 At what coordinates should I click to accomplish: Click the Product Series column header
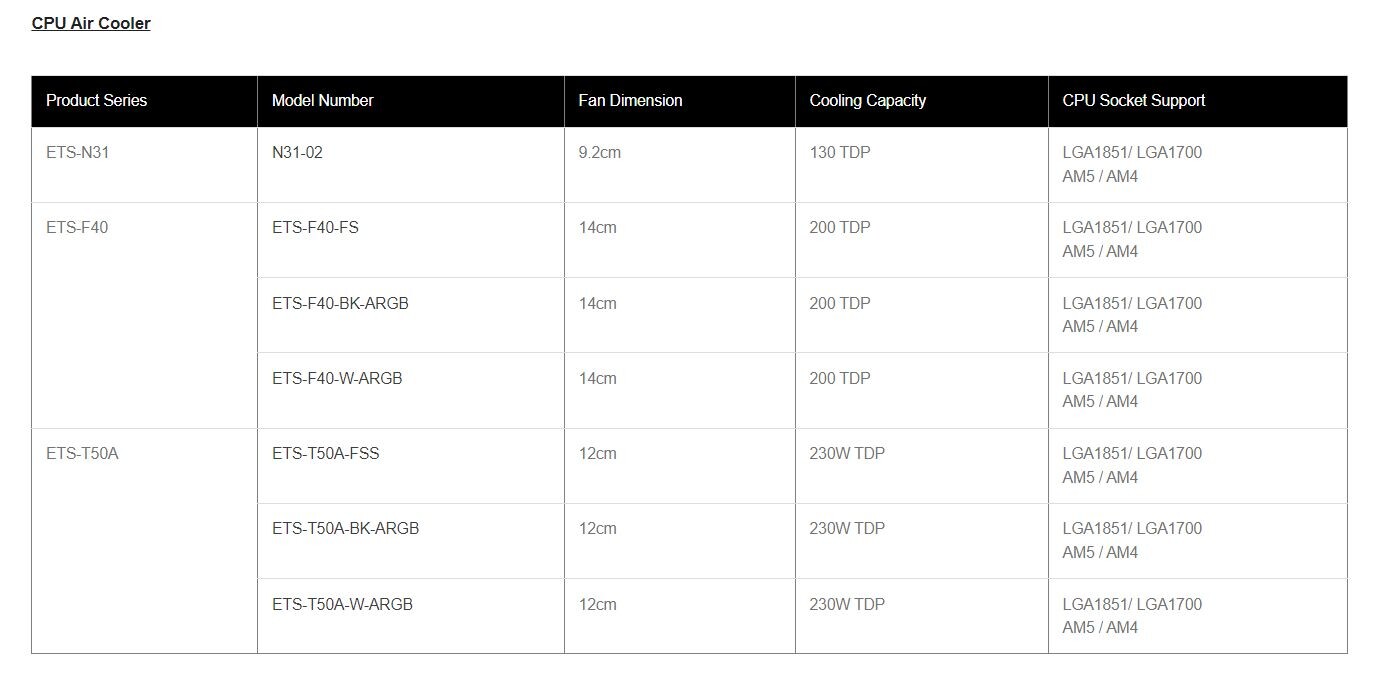coord(96,100)
